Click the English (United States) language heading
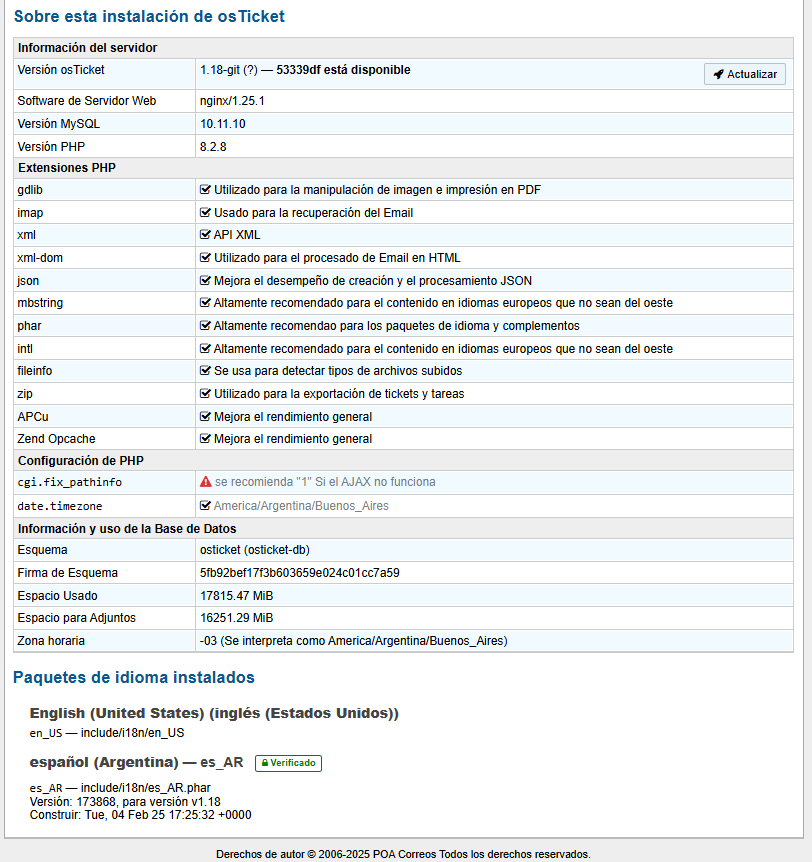The image size is (812, 862). pos(214,713)
